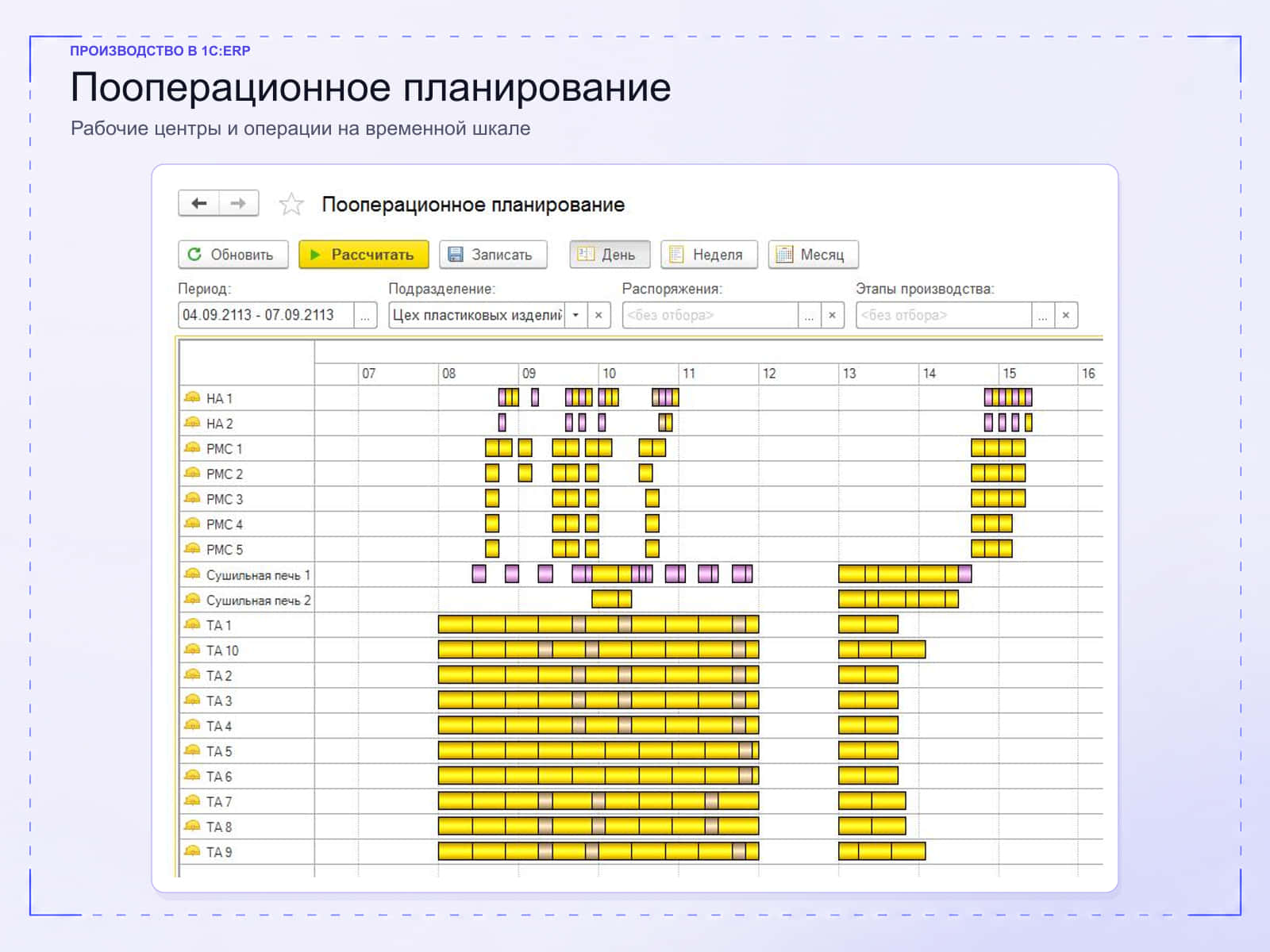Click hour 08 on the timeline header
The image size is (1270, 952).
point(449,373)
